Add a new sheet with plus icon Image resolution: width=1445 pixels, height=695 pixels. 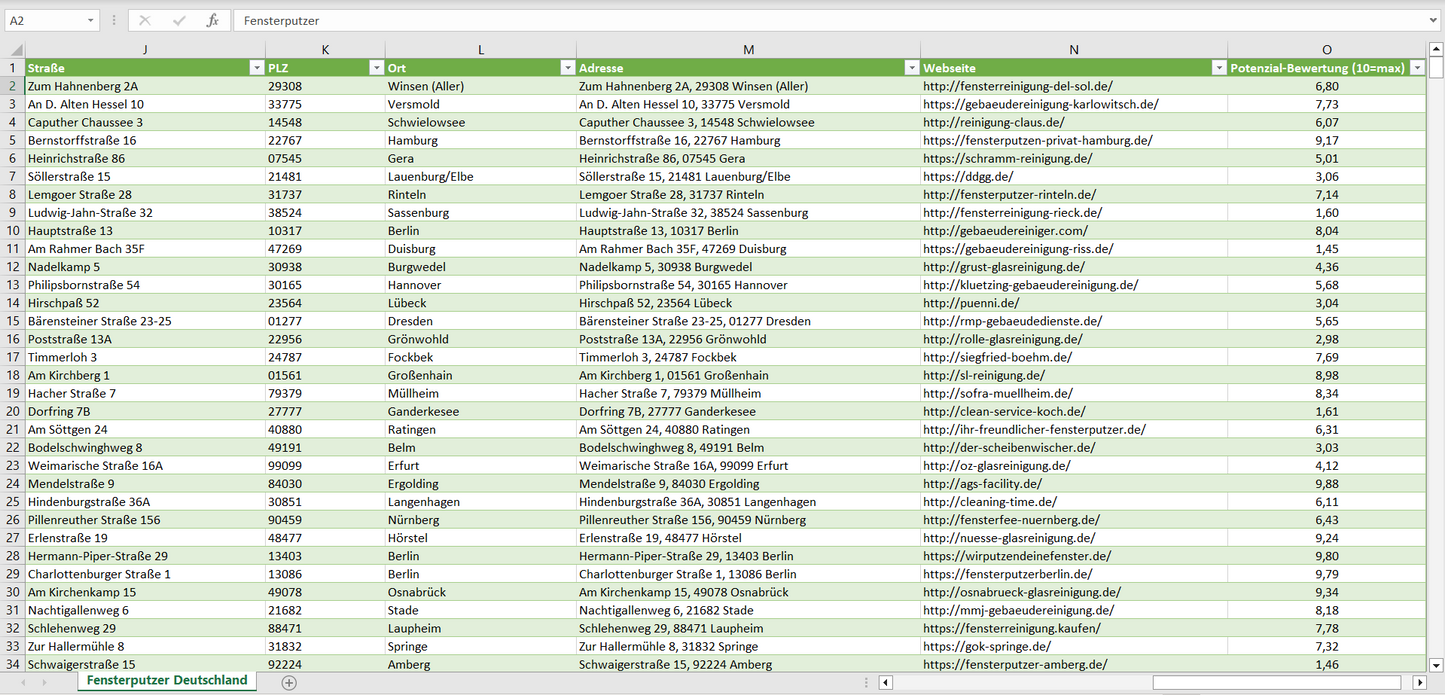(x=289, y=682)
